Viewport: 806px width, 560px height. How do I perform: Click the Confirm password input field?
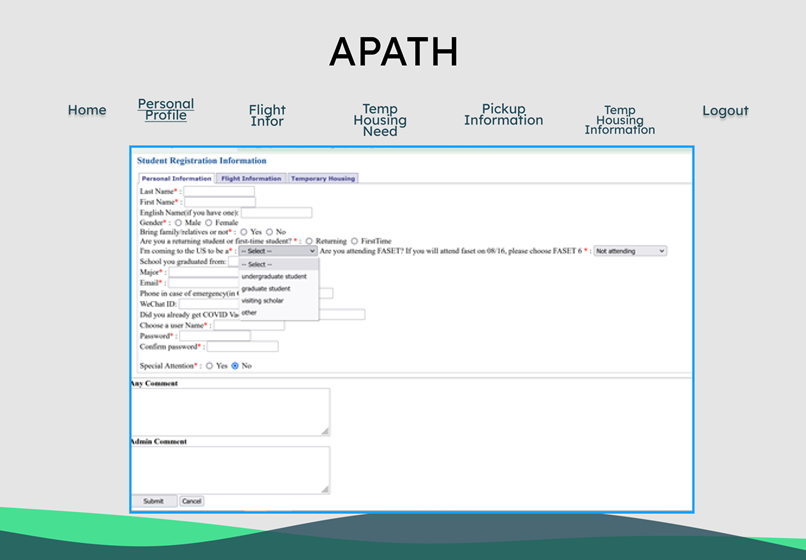click(x=243, y=347)
